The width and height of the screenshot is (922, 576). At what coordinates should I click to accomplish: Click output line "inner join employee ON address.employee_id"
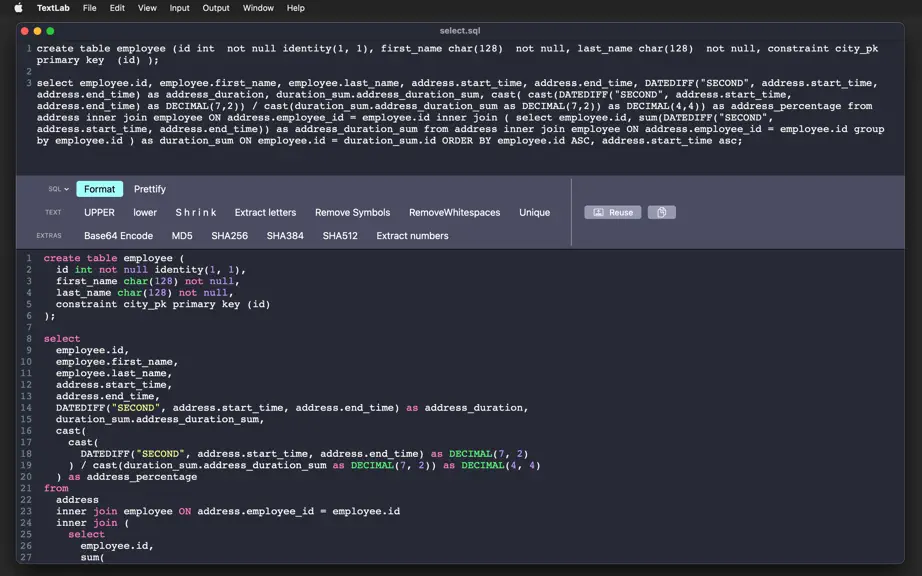[185, 511]
